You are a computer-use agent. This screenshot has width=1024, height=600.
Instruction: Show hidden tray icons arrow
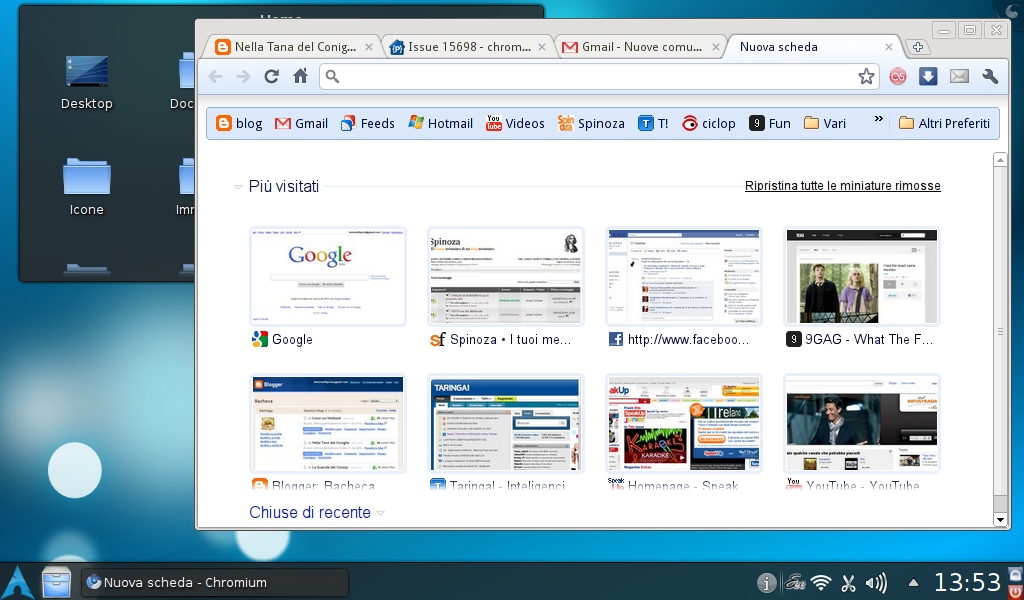(913, 582)
